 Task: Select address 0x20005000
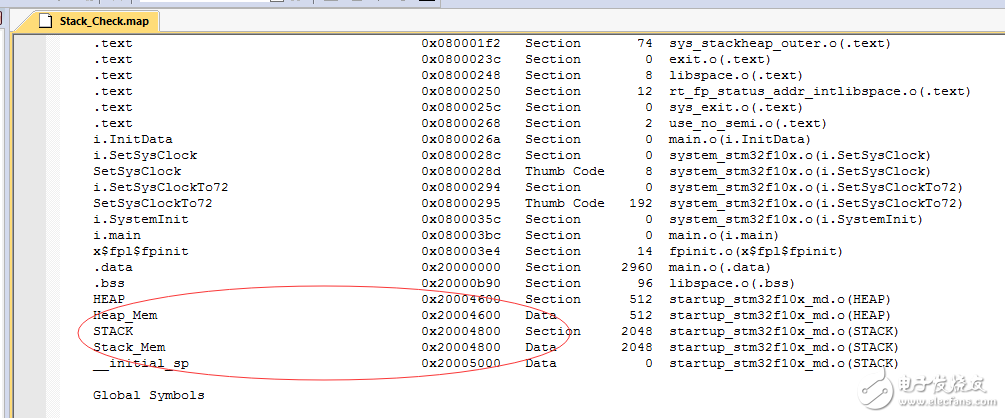tap(461, 364)
